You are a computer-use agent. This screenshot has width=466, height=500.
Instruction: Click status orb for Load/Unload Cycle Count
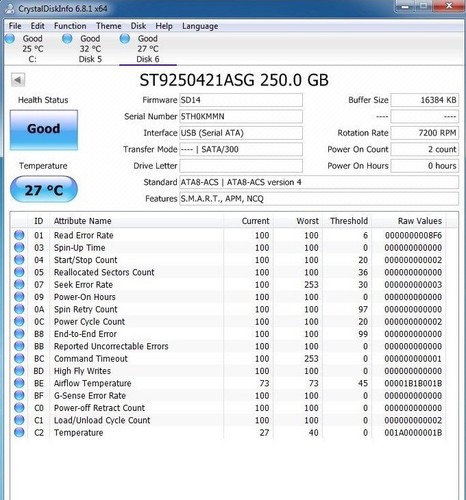[x=19, y=420]
